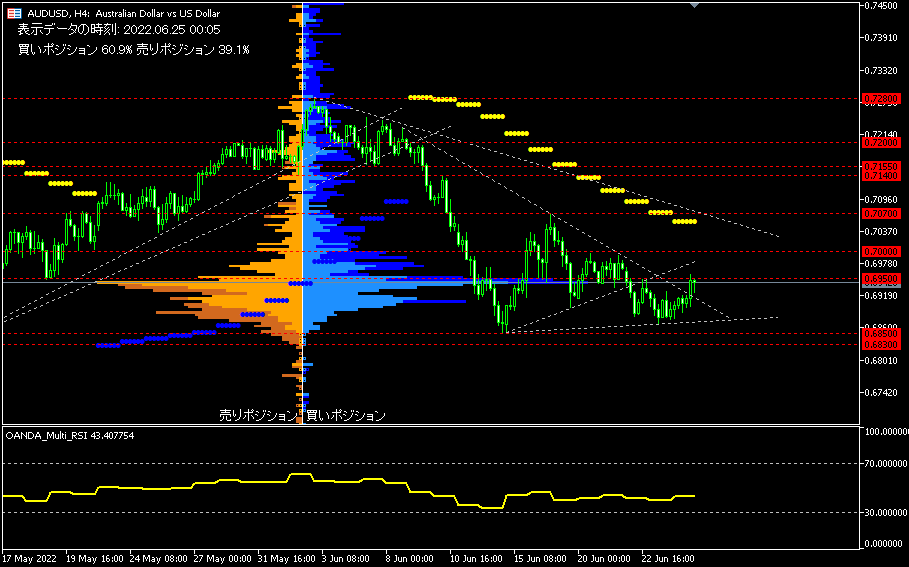
Task: Click the 10 Jun 16:00 time label
Action: pyautogui.click(x=477, y=559)
